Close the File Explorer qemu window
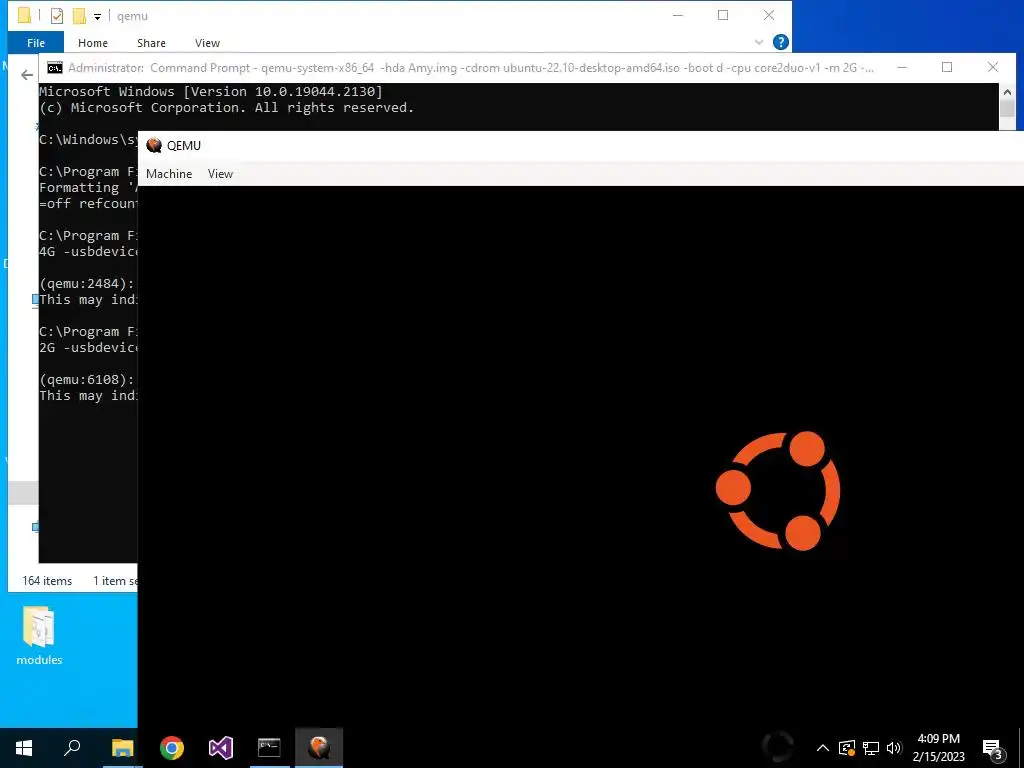Viewport: 1024px width, 768px height. [769, 15]
